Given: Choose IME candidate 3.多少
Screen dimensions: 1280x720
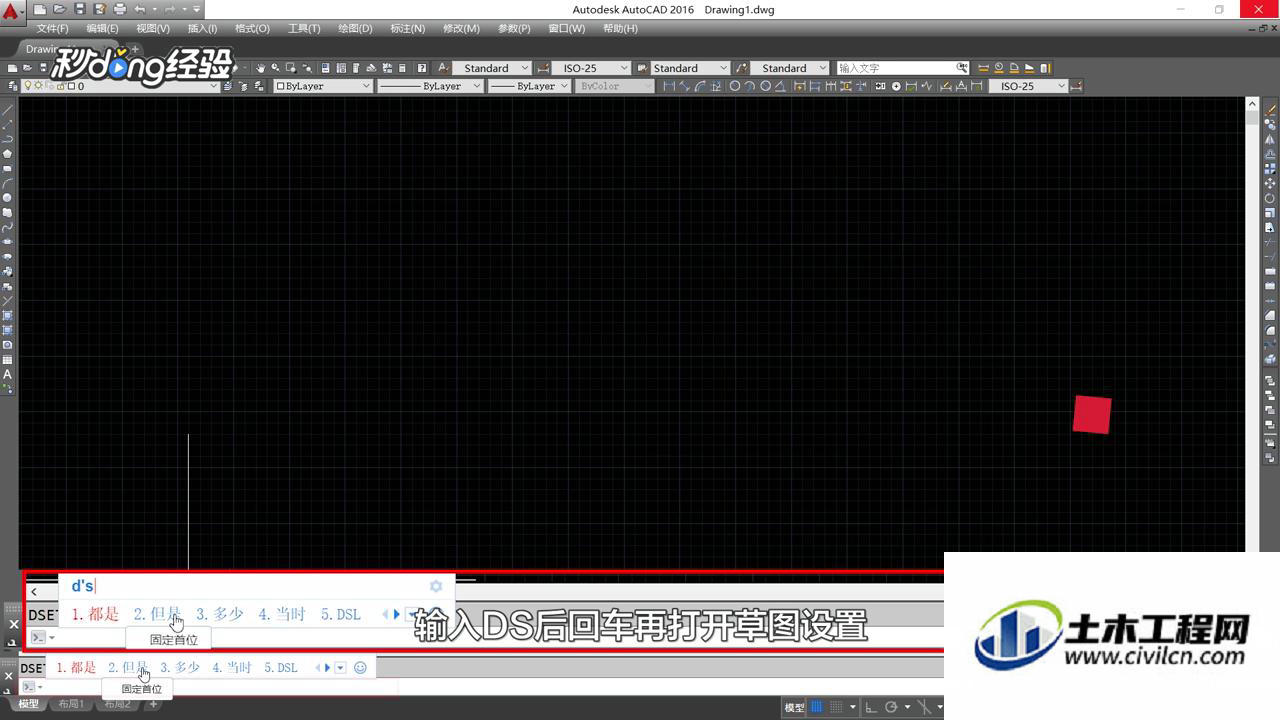Looking at the screenshot, I should 180,667.
